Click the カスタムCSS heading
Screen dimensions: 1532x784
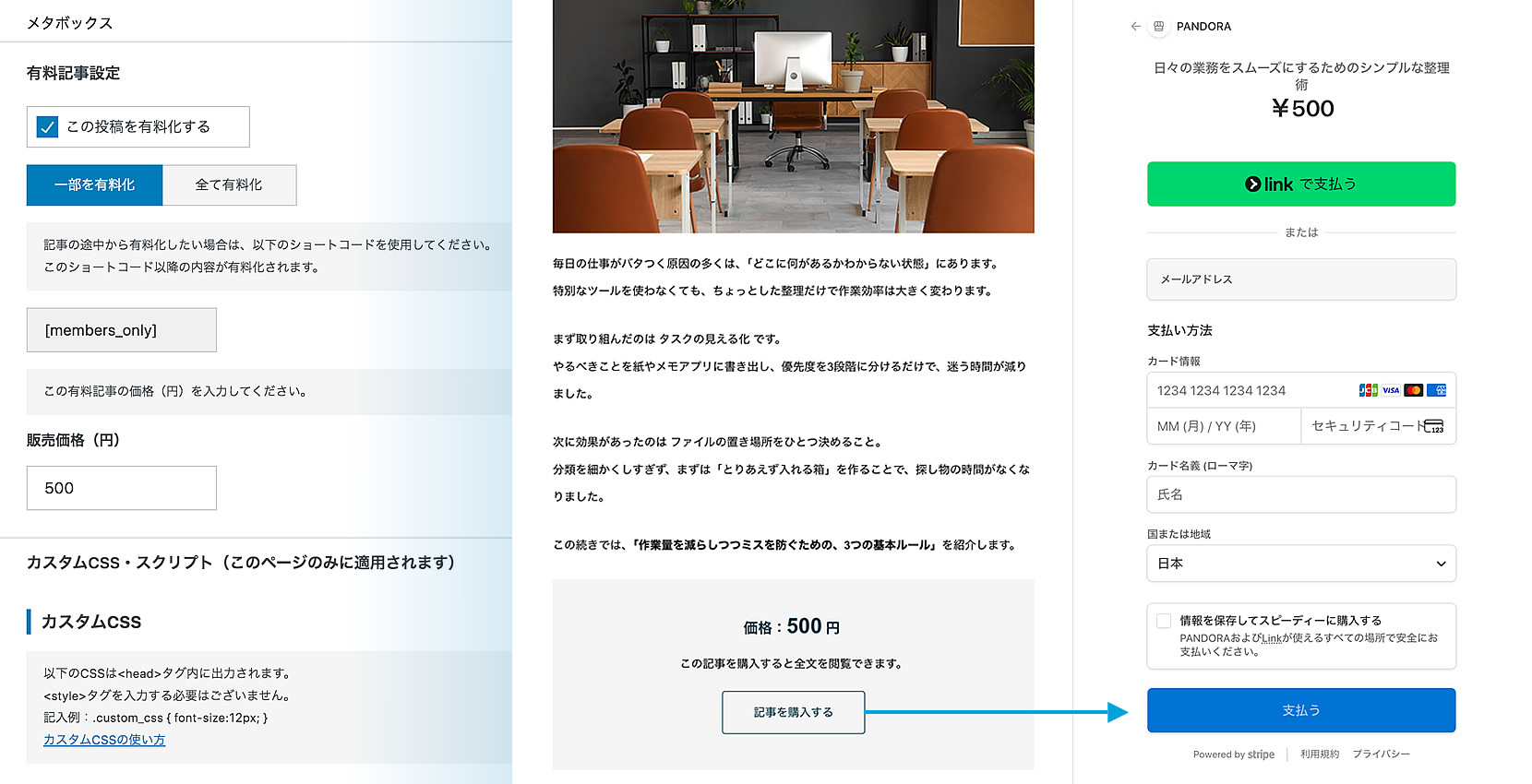click(x=91, y=622)
